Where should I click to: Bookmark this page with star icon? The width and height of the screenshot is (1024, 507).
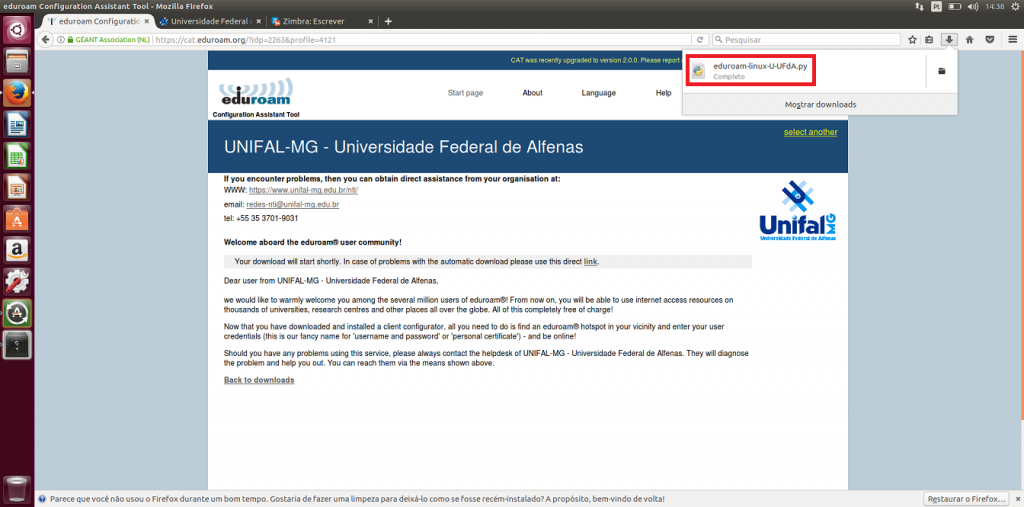tap(912, 40)
